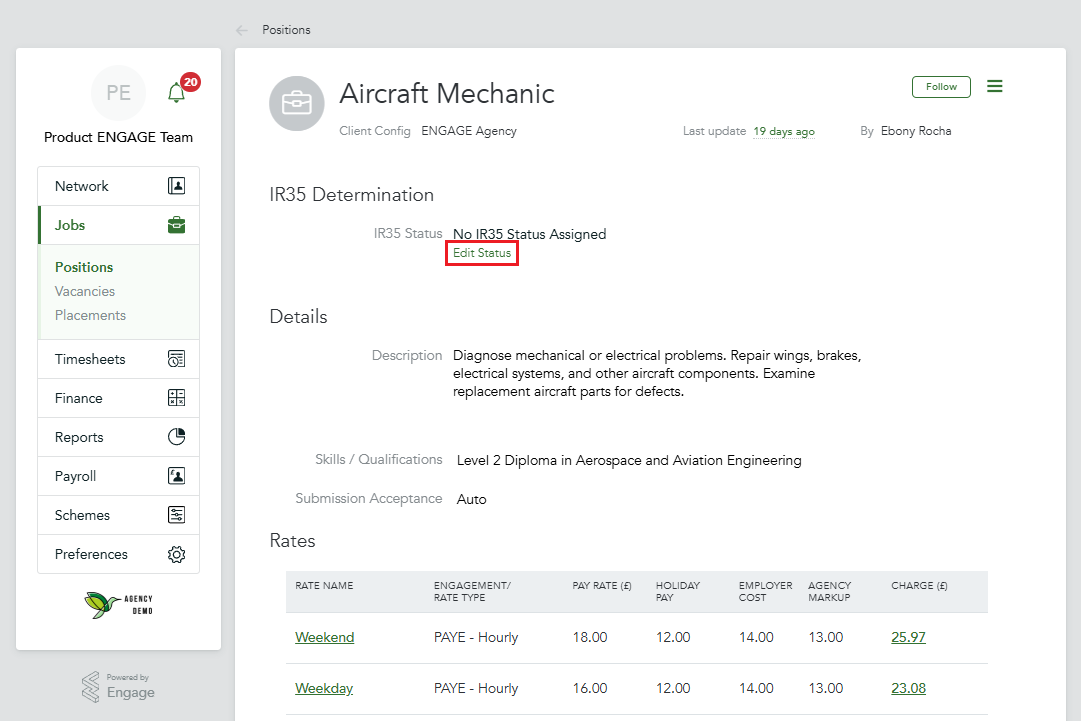Open the Network menu item
Image resolution: width=1081 pixels, height=721 pixels.
(119, 186)
